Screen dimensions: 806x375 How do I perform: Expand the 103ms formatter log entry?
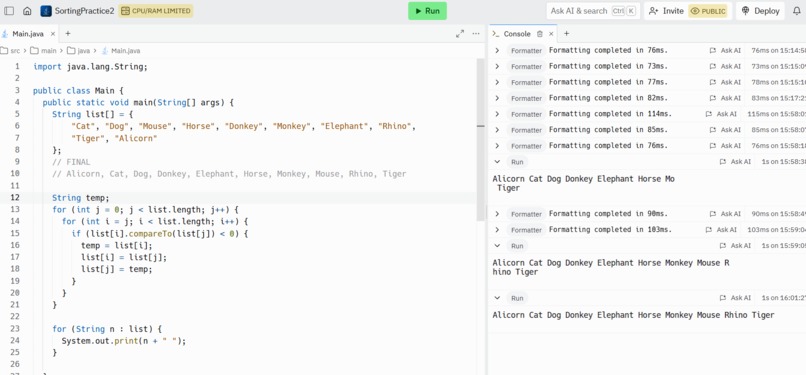pos(497,230)
